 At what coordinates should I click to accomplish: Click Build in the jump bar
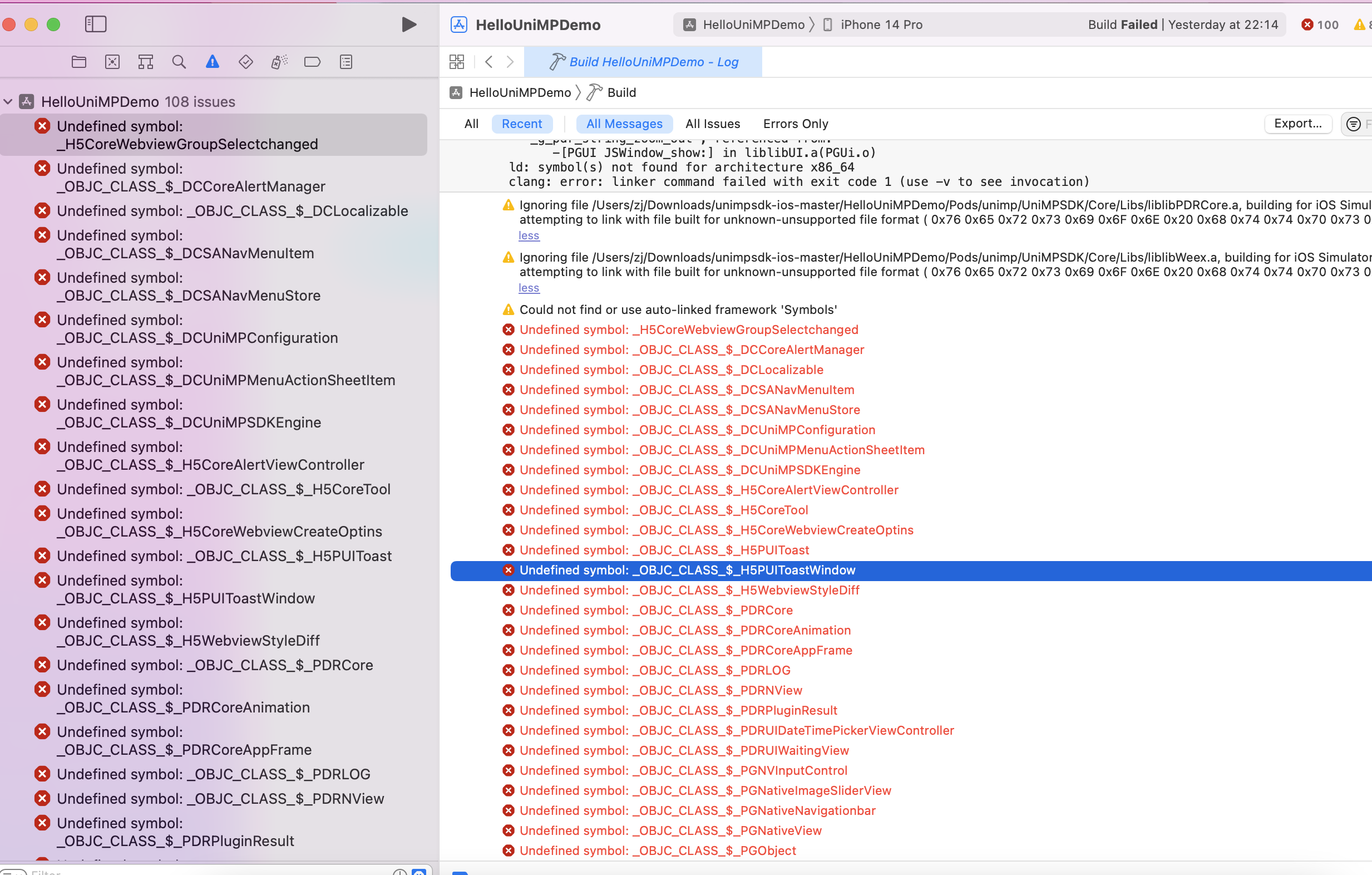point(612,92)
